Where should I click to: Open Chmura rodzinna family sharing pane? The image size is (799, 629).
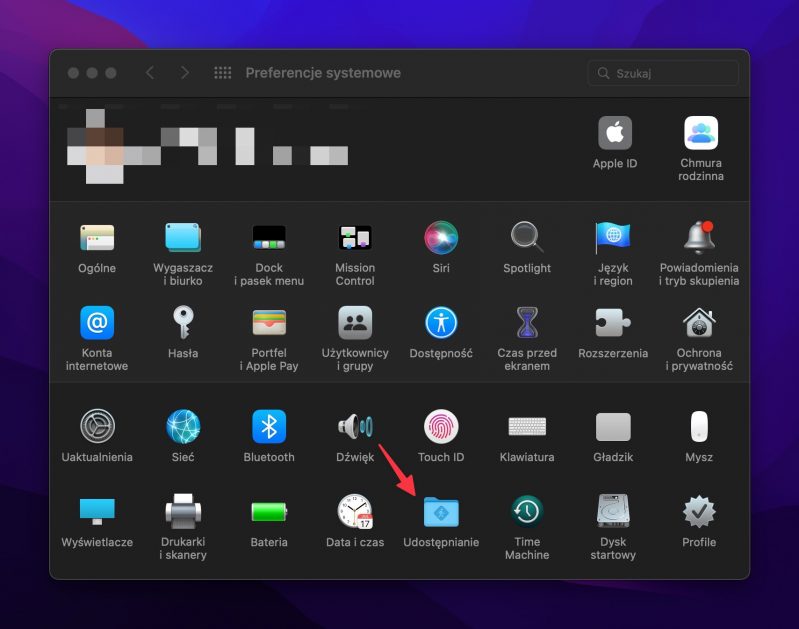(701, 133)
